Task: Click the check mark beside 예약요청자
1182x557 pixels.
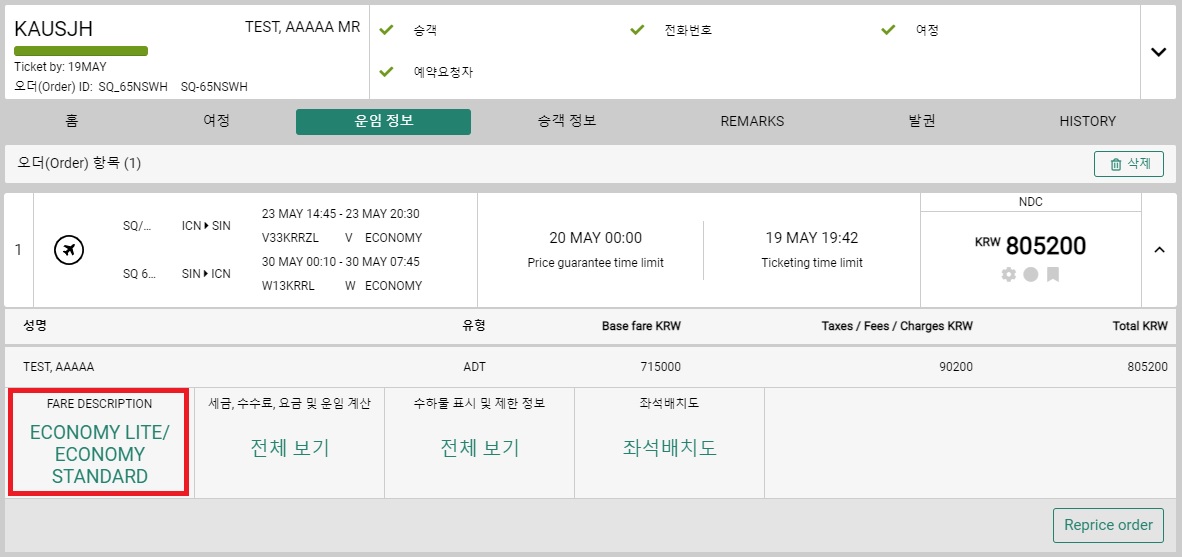Action: coord(387,72)
